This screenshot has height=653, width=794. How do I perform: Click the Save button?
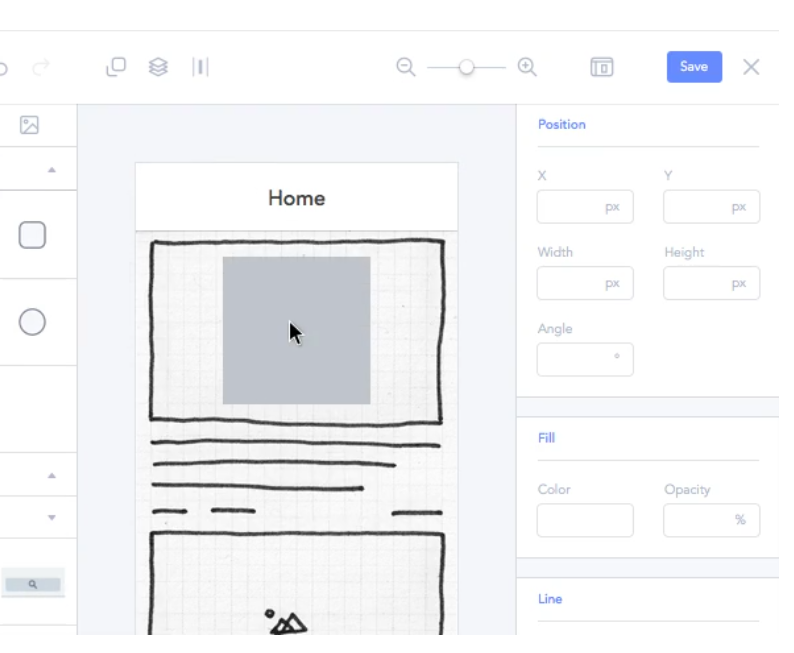(x=694, y=67)
